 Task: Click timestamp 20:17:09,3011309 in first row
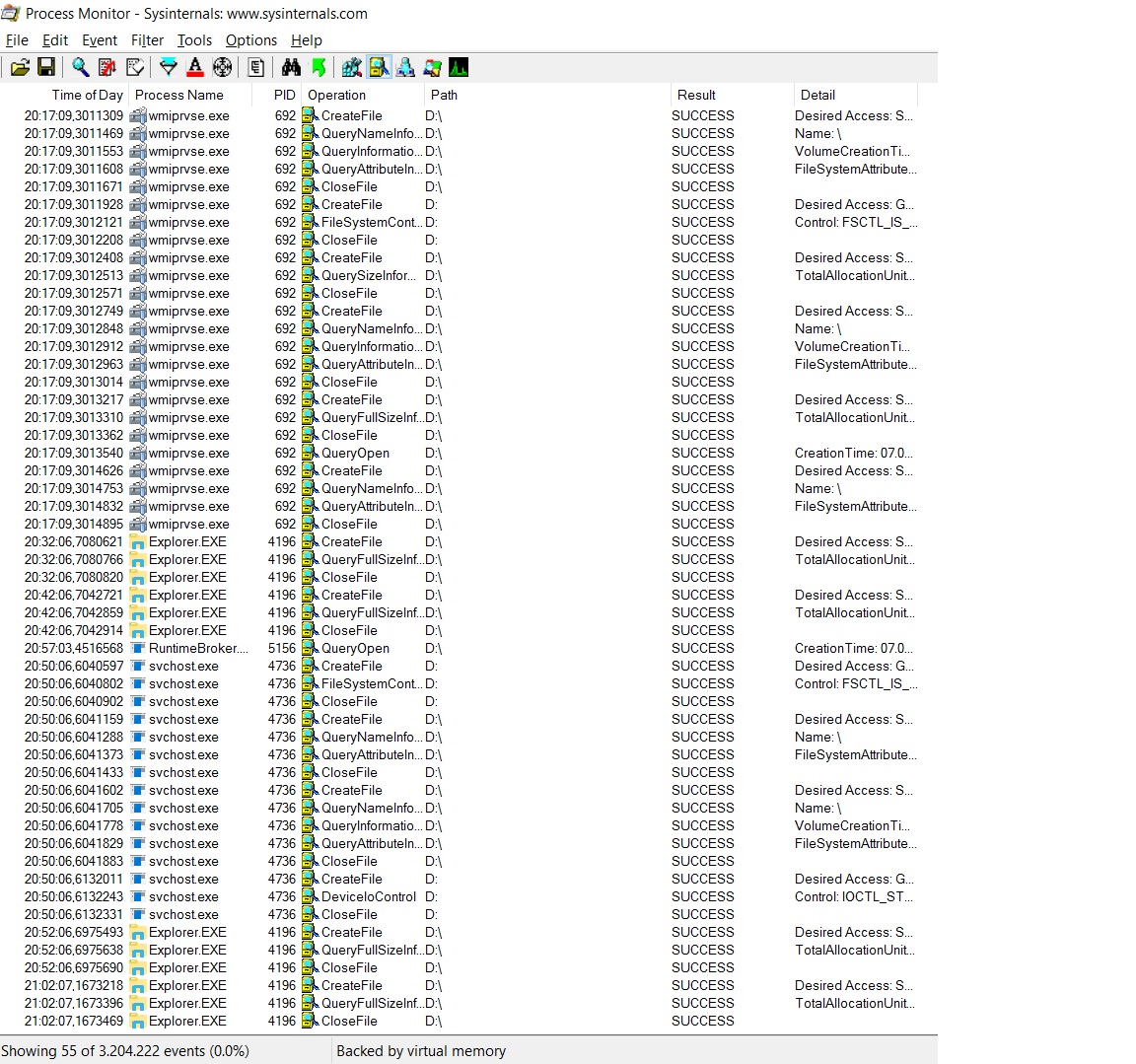tap(73, 116)
